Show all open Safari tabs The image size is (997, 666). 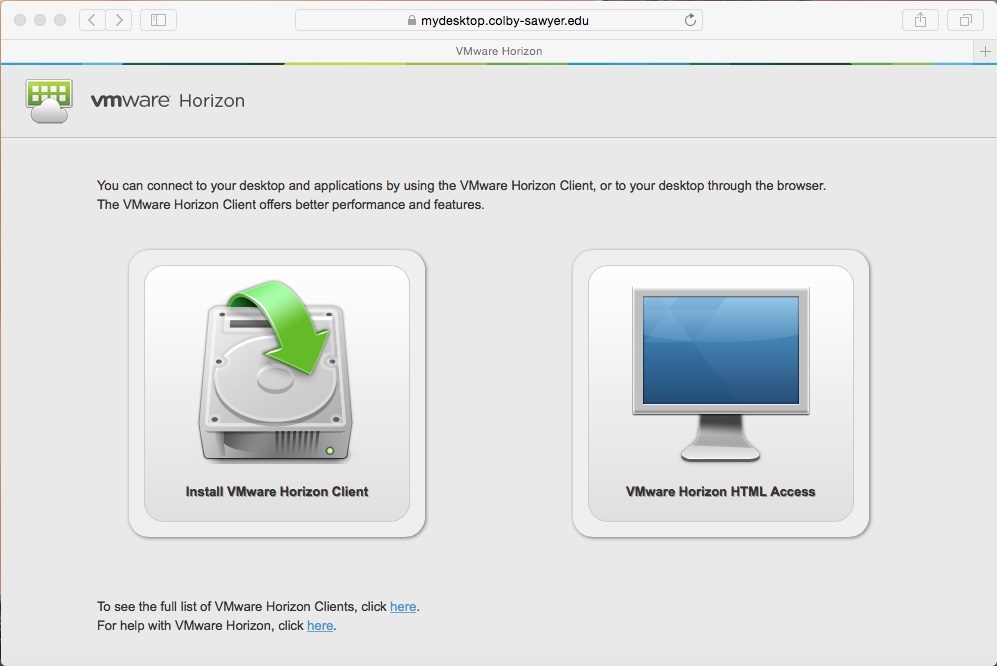point(964,19)
